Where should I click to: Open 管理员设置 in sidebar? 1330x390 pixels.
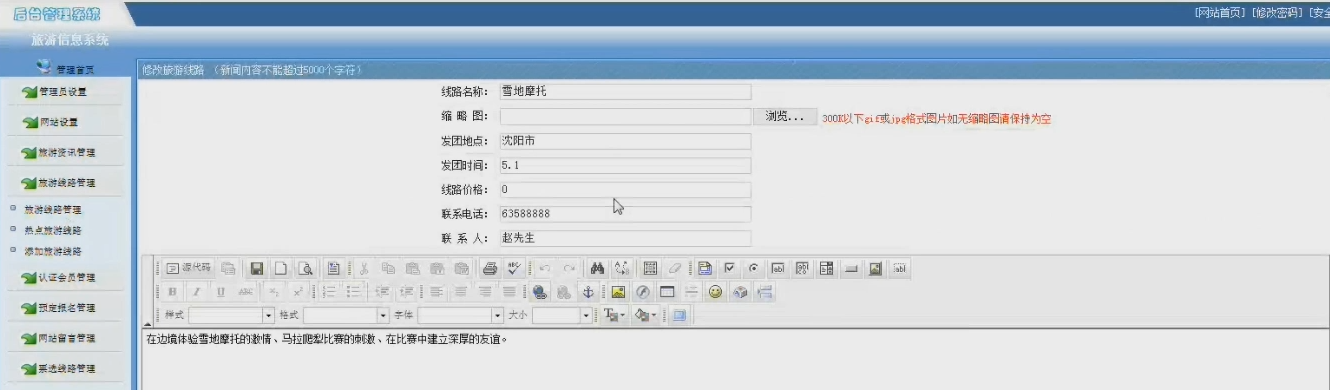coord(62,92)
